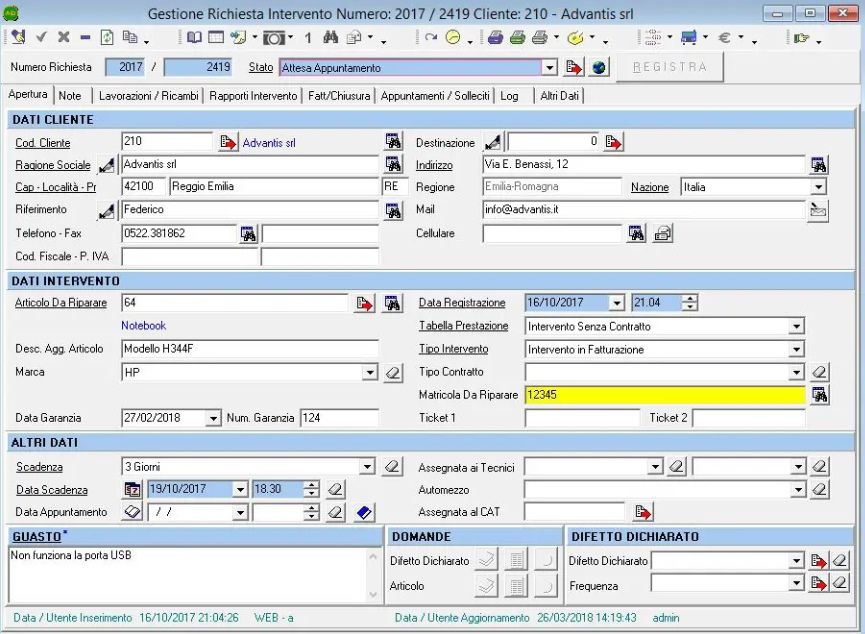
Task: Click the binoculars search icon in toolbar
Action: tap(330, 38)
